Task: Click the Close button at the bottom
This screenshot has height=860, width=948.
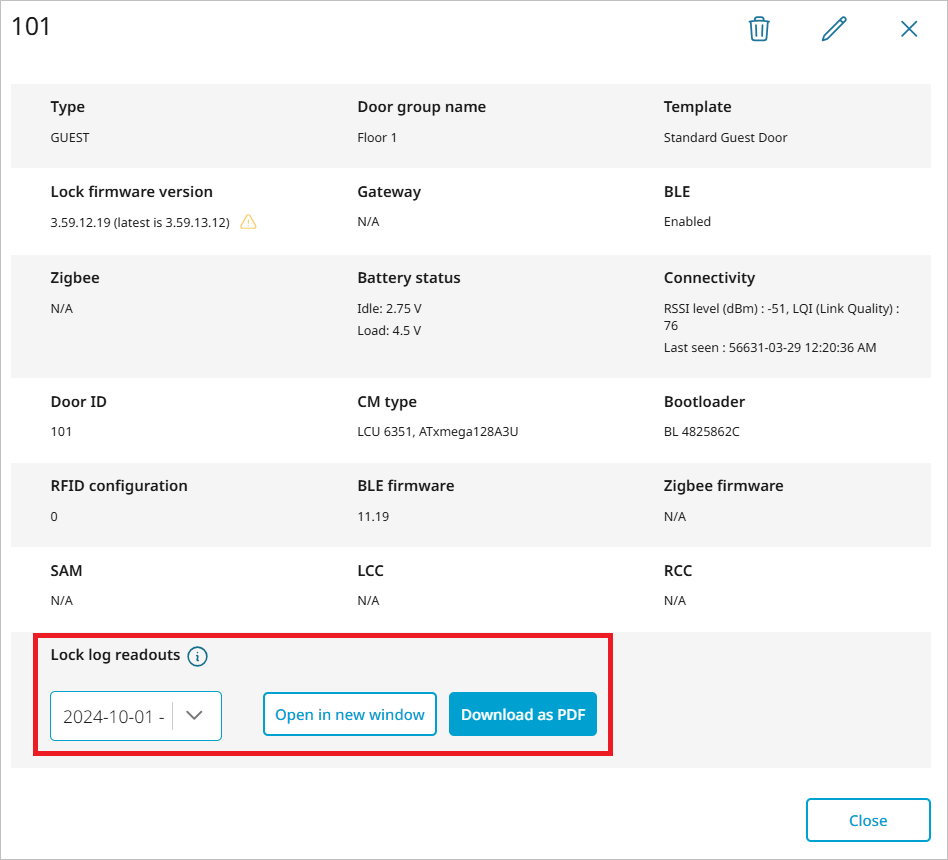Action: coord(867,820)
